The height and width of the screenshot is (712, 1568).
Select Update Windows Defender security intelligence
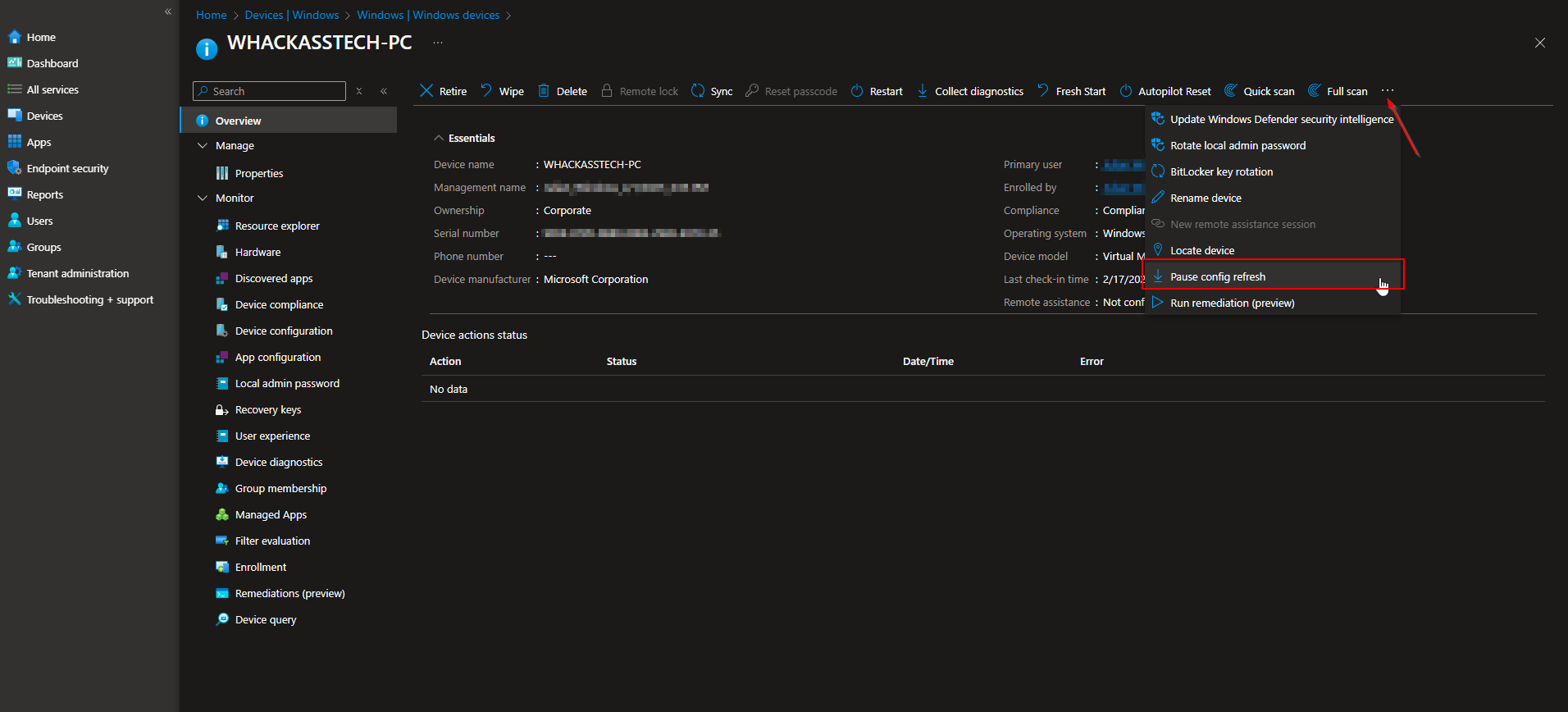pyautogui.click(x=1273, y=119)
